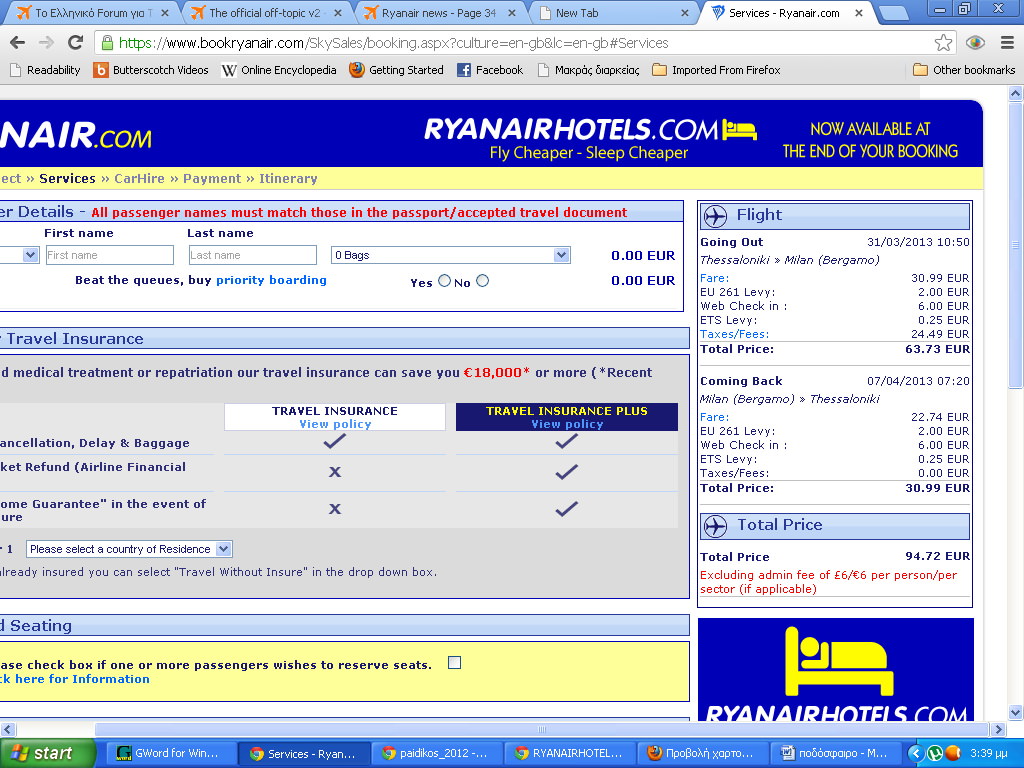The height and width of the screenshot is (768, 1024).
Task: Open Imported From Firefox folder
Action: 716,70
